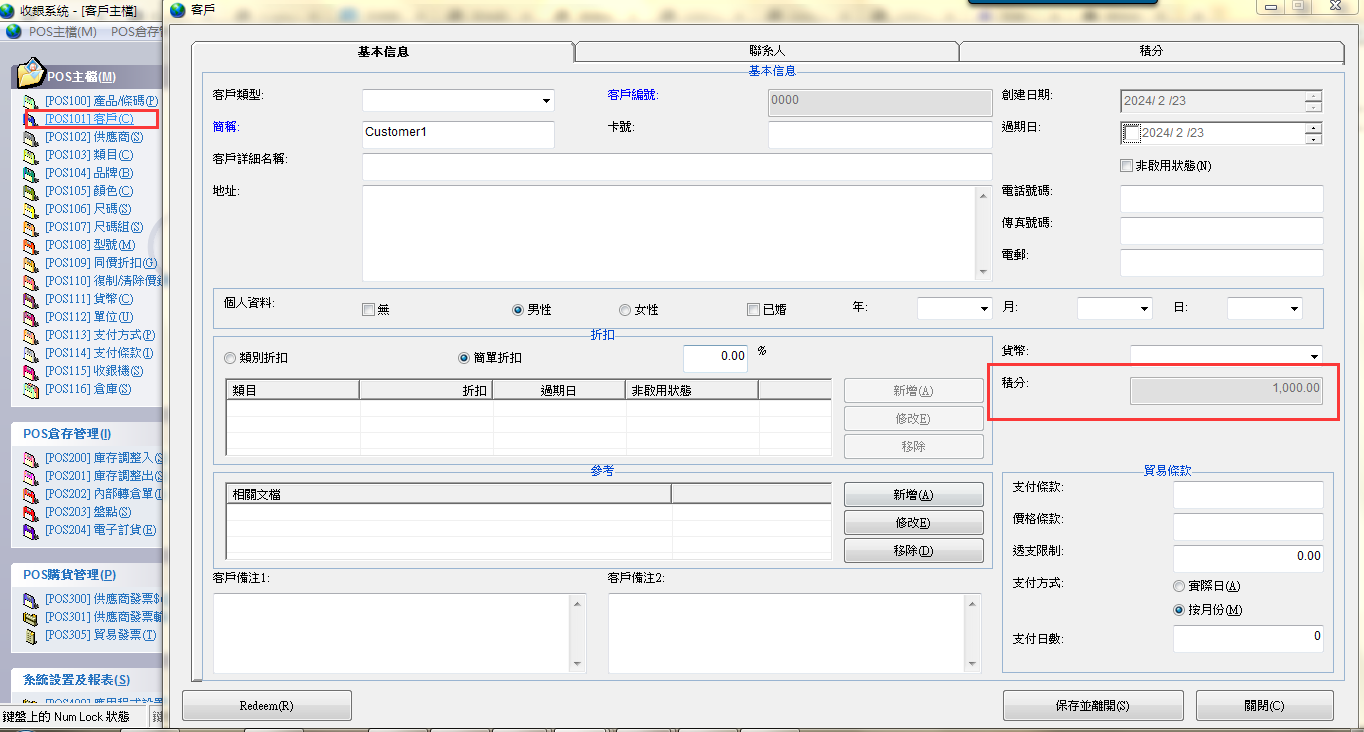Image resolution: width=1364 pixels, height=732 pixels.
Task: Select the 類別折扣 radio option
Action: coord(231,357)
